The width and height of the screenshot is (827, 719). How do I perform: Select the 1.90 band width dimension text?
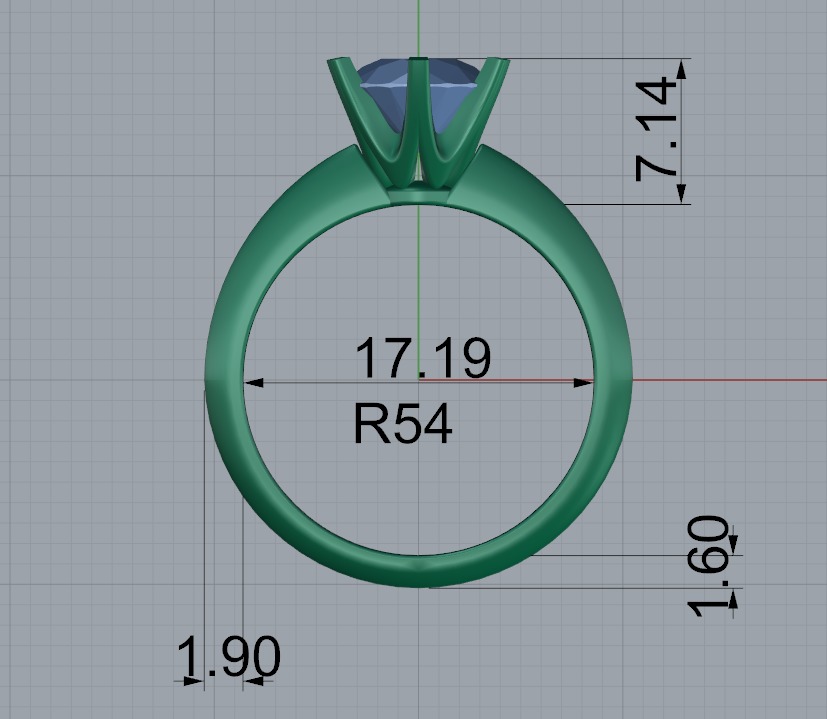click(228, 657)
